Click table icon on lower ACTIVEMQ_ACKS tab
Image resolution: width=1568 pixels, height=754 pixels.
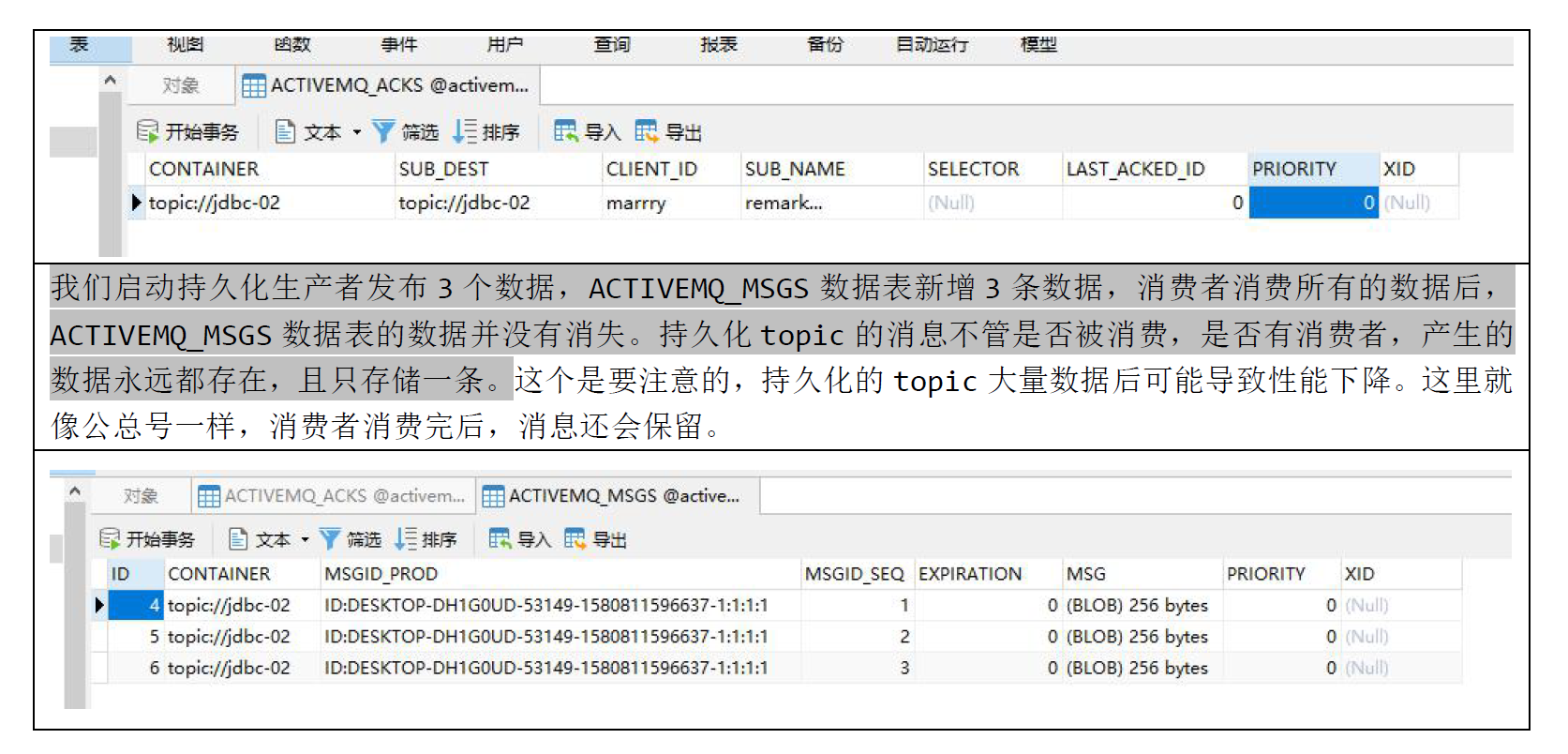209,496
